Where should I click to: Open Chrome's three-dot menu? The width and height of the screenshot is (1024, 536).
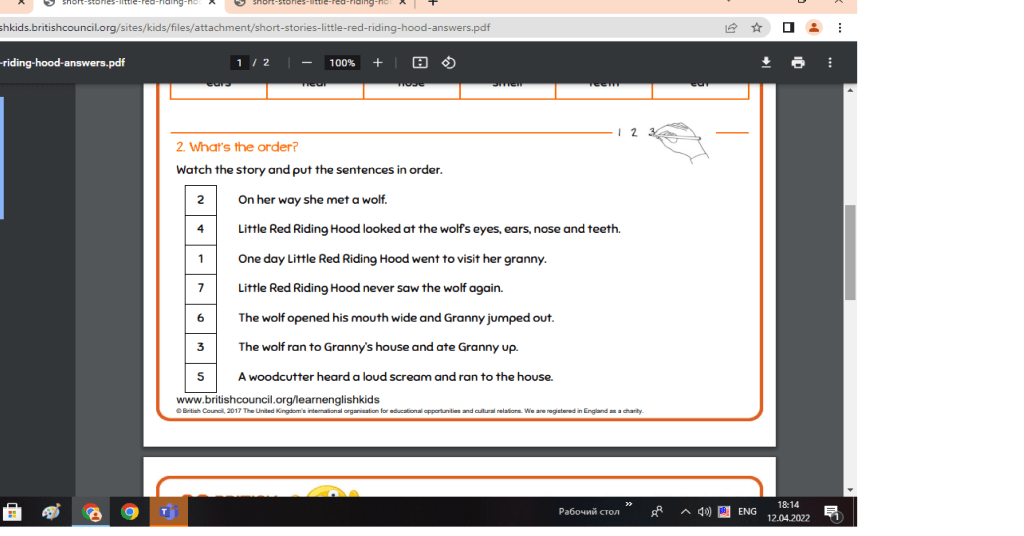point(839,27)
